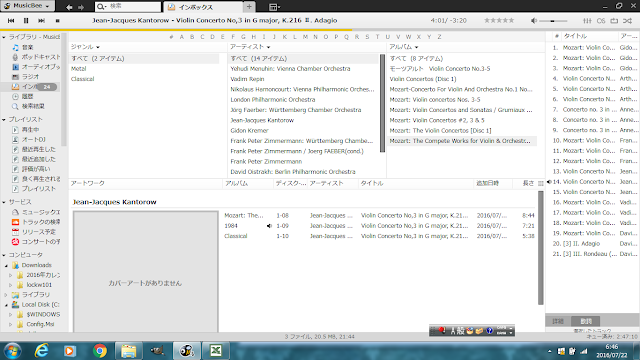Open the MusicBee main menu dropdown
This screenshot has height=360, width=640.
pyautogui.click(x=27, y=6)
